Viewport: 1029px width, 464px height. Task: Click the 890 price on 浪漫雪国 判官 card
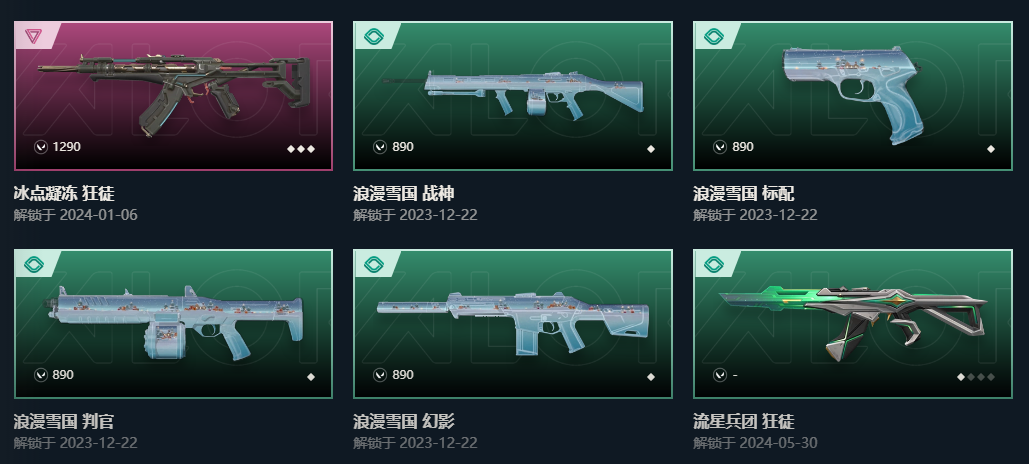tap(63, 375)
